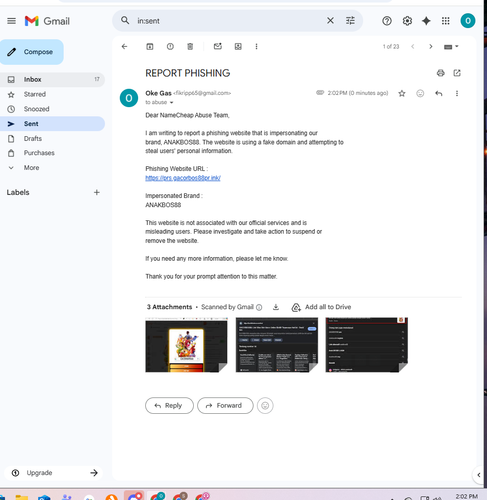Click the Labels heading
This screenshot has height=500, width=487.
click(x=18, y=192)
